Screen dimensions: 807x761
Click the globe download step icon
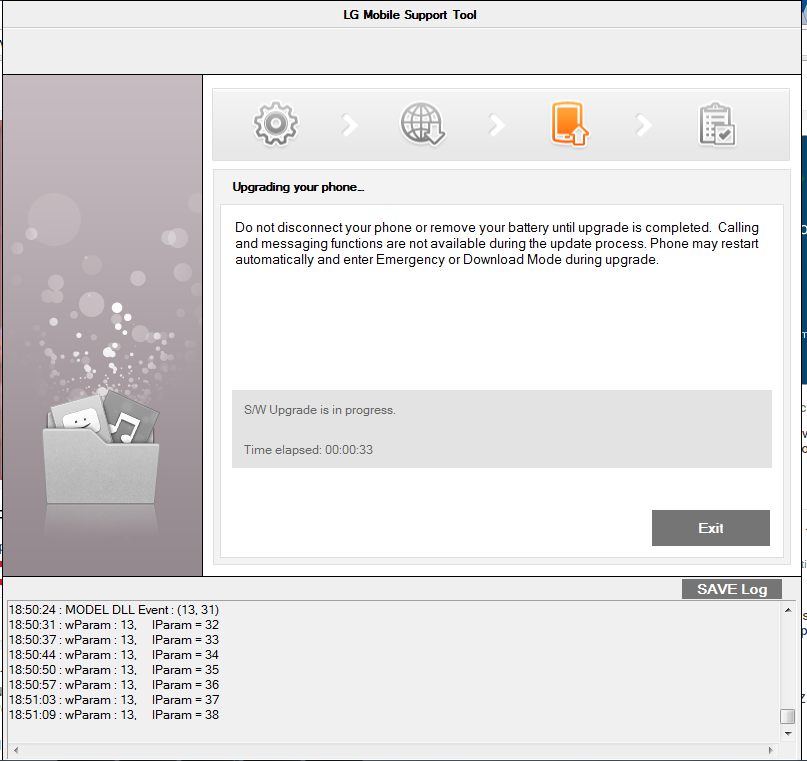click(x=423, y=124)
